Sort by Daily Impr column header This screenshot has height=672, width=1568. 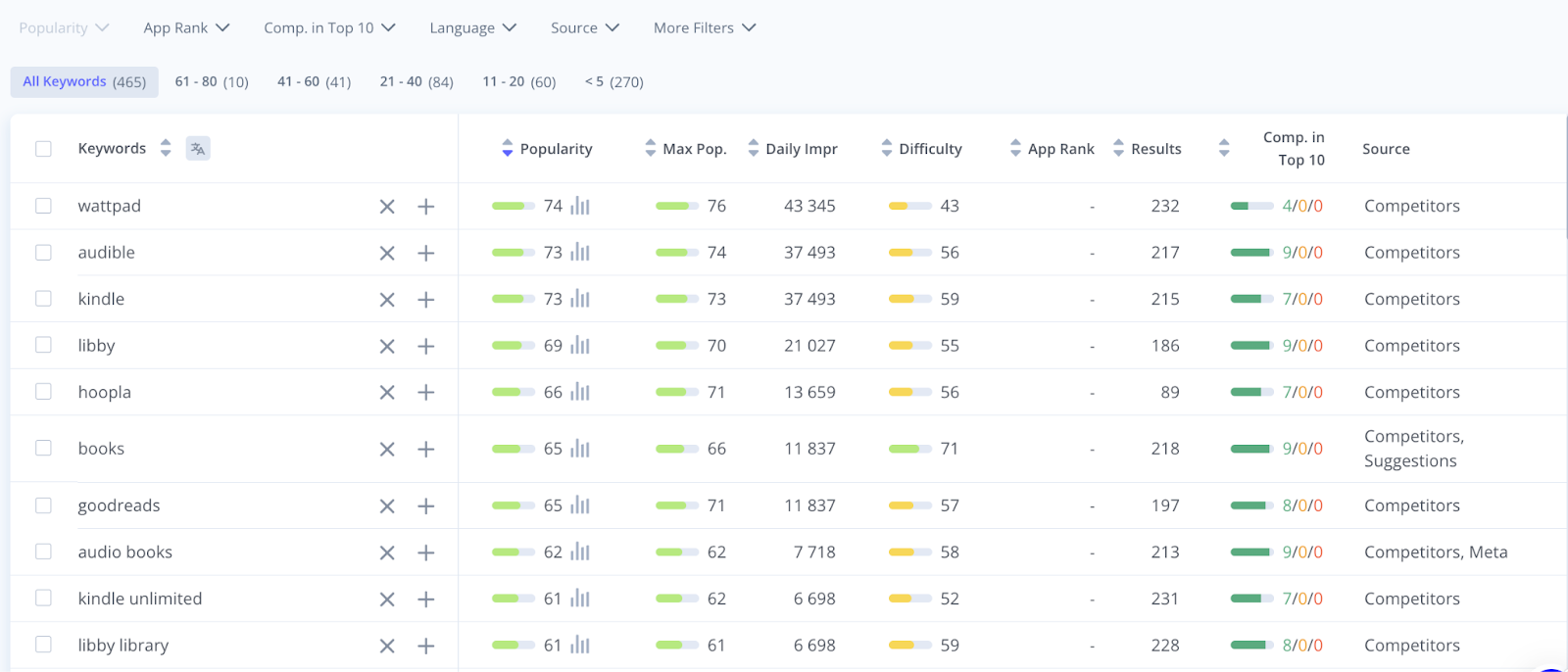pos(753,149)
